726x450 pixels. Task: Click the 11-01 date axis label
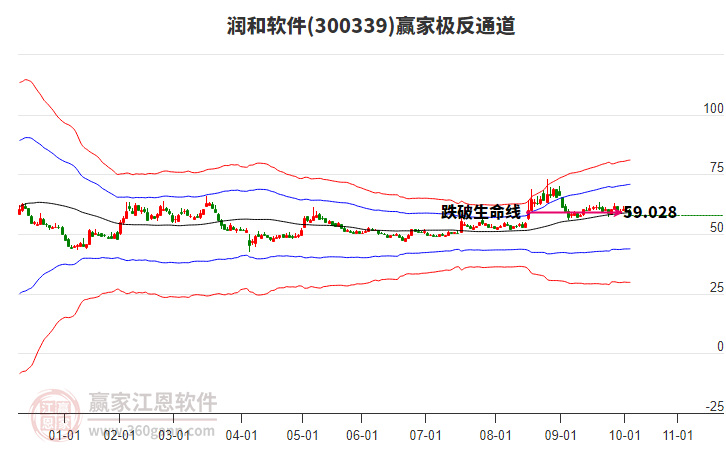pyautogui.click(x=677, y=435)
